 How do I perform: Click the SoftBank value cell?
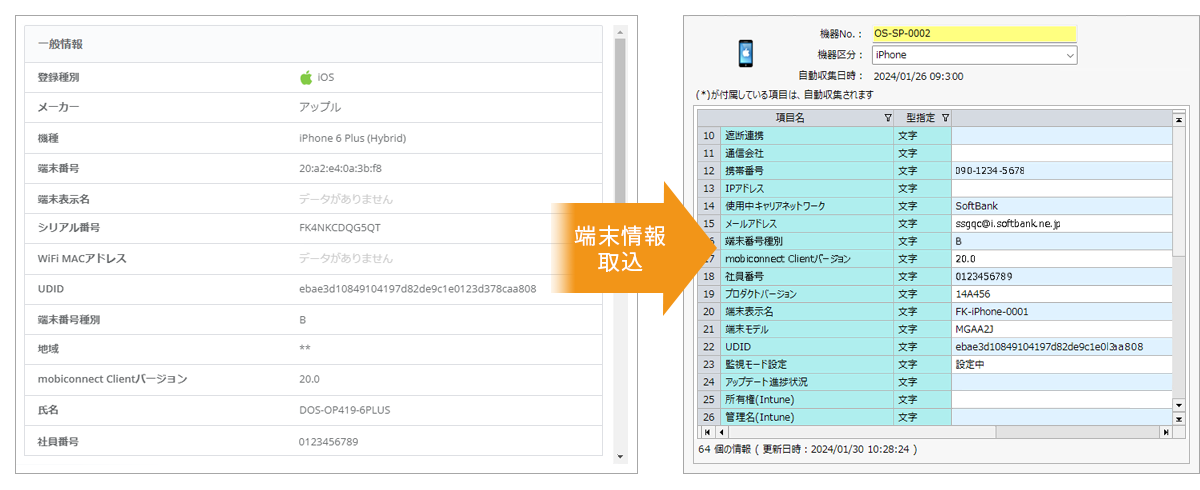tap(1061, 206)
